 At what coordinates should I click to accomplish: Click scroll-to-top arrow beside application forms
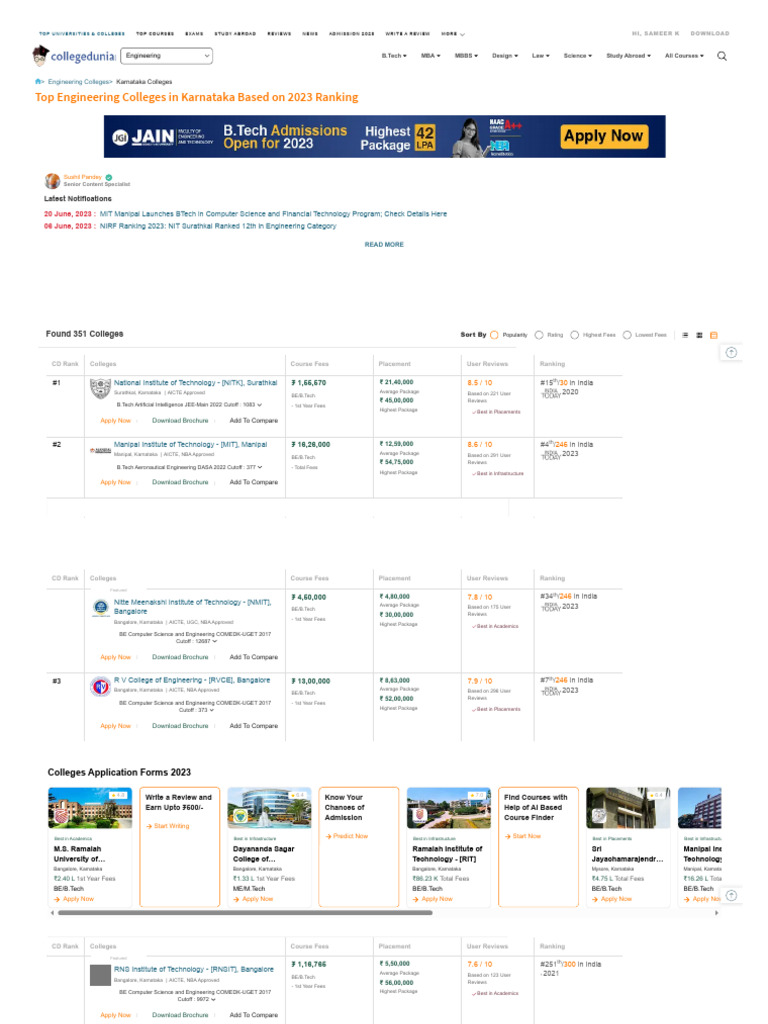(731, 895)
